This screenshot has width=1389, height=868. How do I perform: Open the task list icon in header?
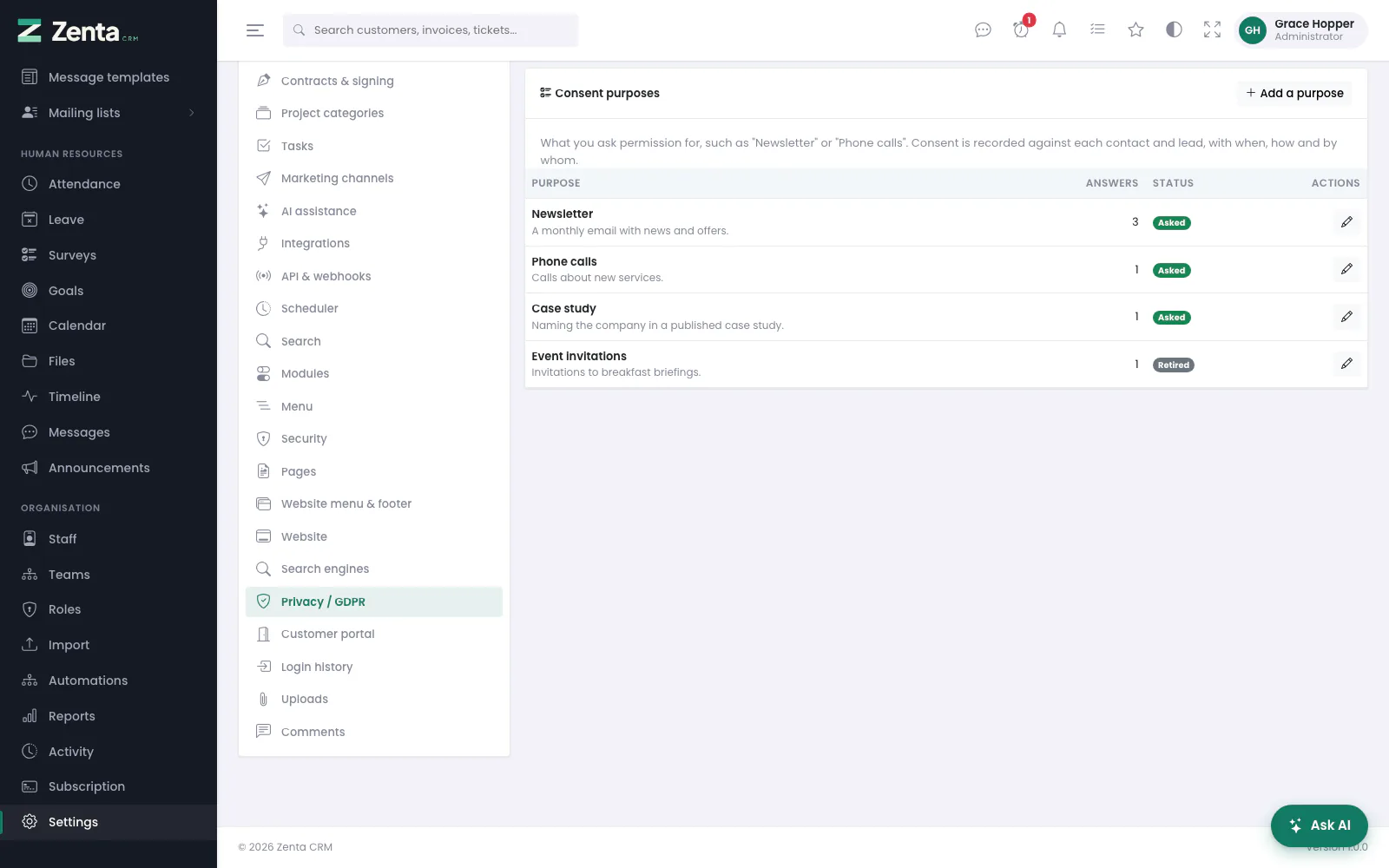1097,30
